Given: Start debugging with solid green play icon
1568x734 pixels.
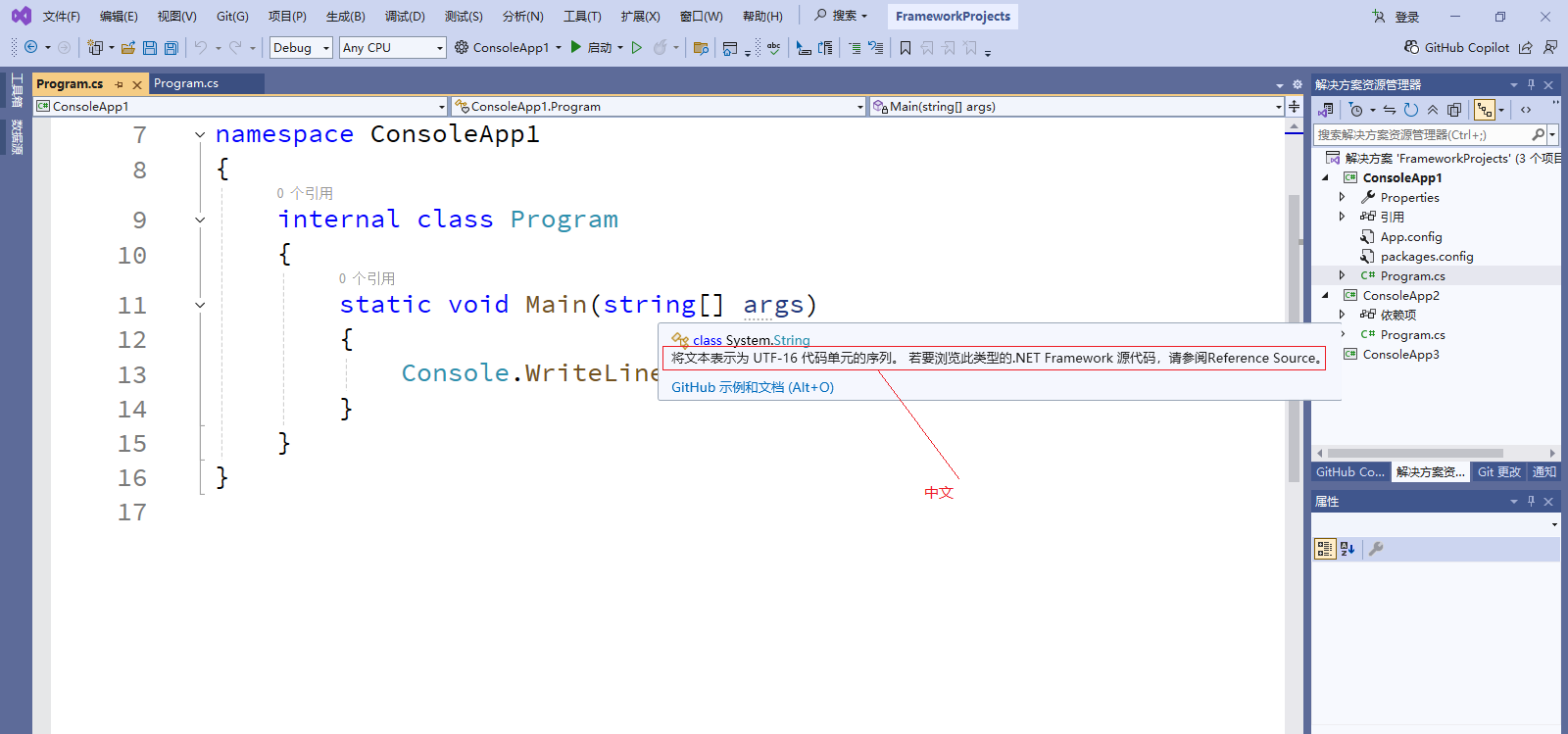Looking at the screenshot, I should tap(576, 47).
